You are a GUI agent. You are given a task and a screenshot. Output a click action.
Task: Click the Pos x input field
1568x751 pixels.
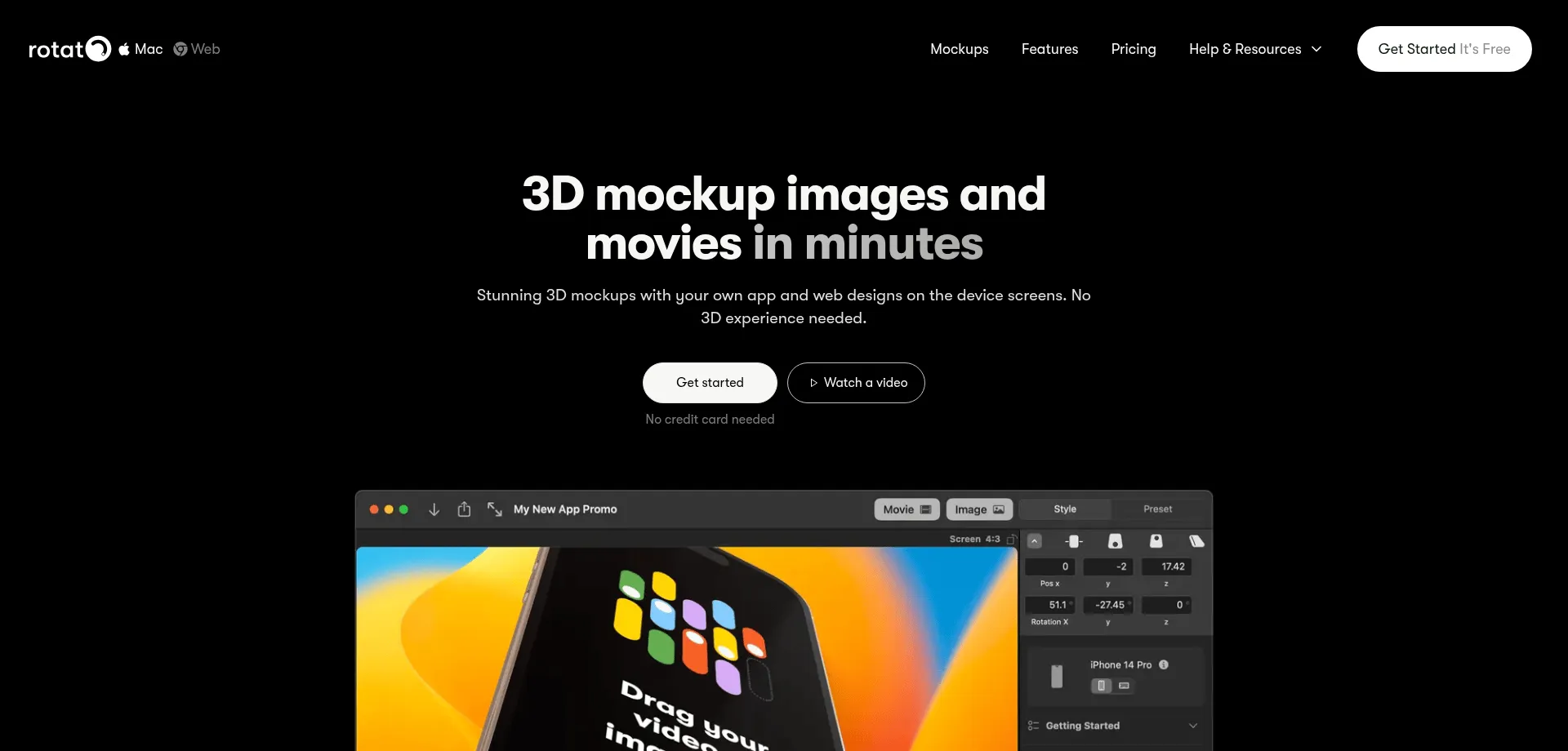coord(1049,567)
